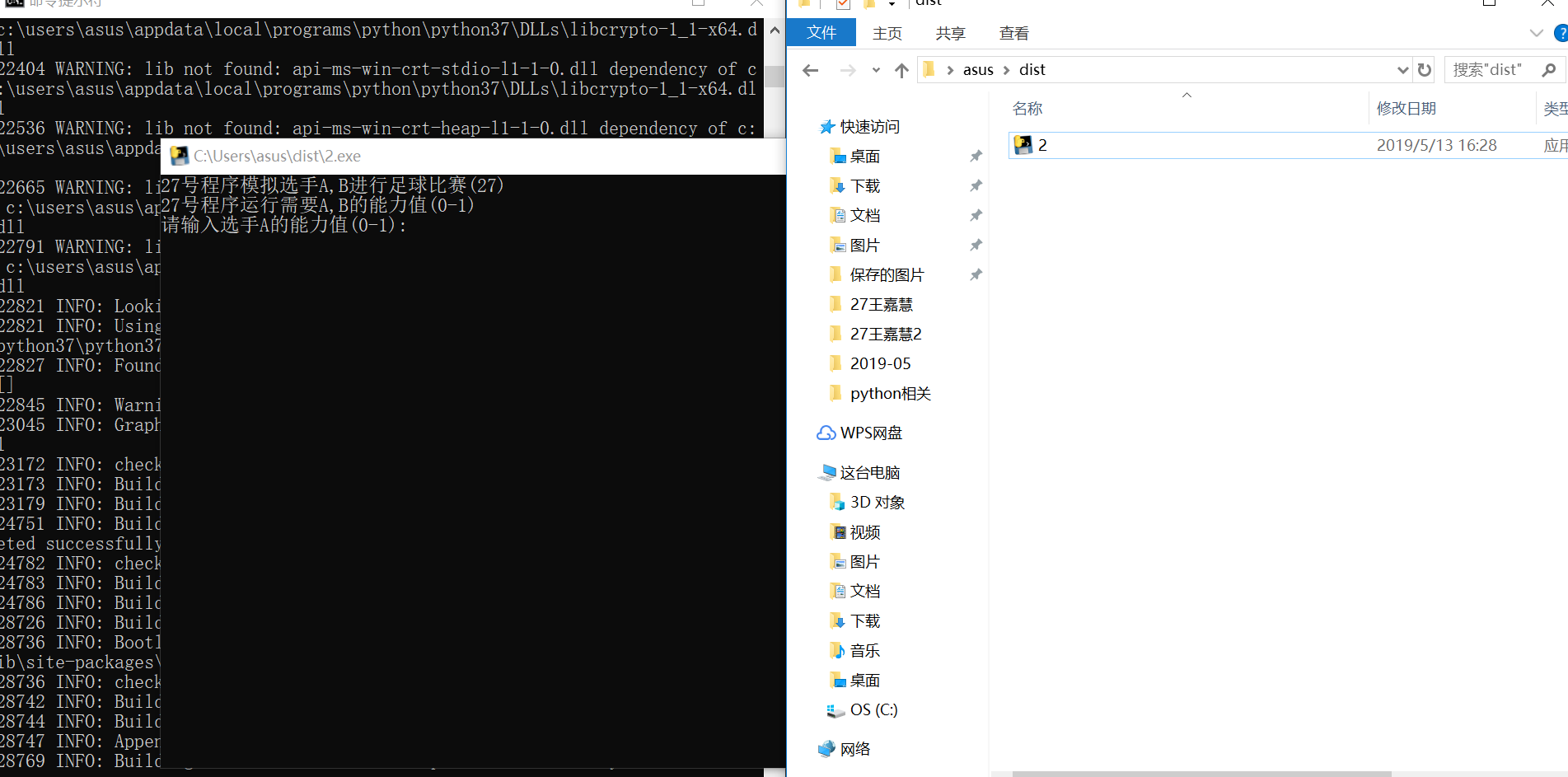1568x777 pixels.
Task: Click the dist breadcrumb in address bar
Action: (1032, 70)
